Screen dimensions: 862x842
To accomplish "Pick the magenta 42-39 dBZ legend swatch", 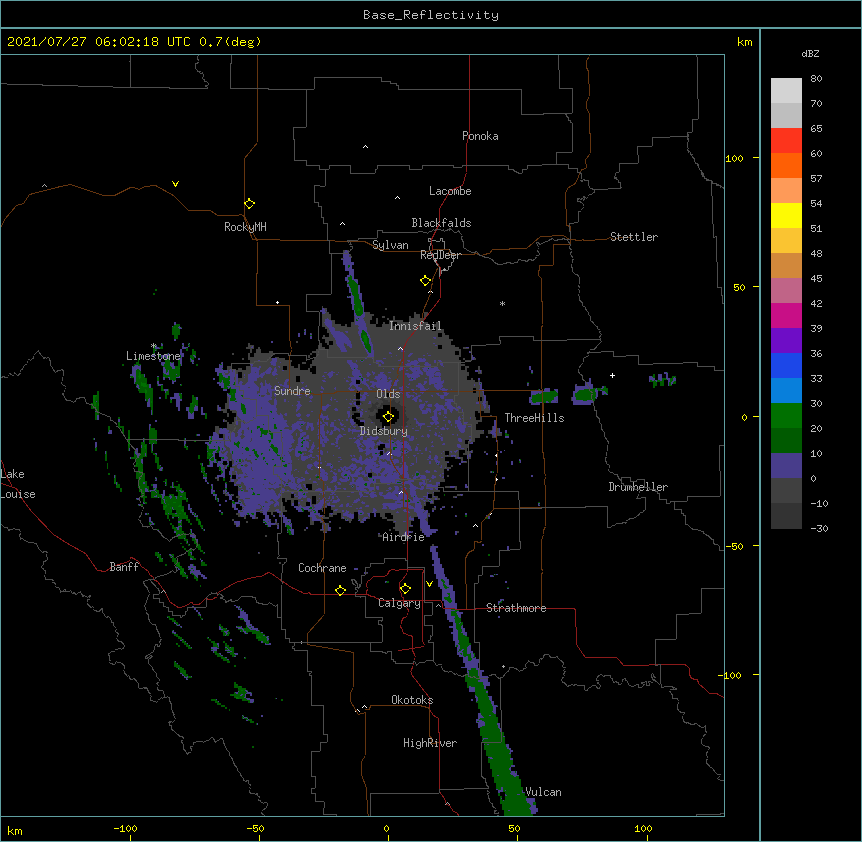I will (786, 315).
